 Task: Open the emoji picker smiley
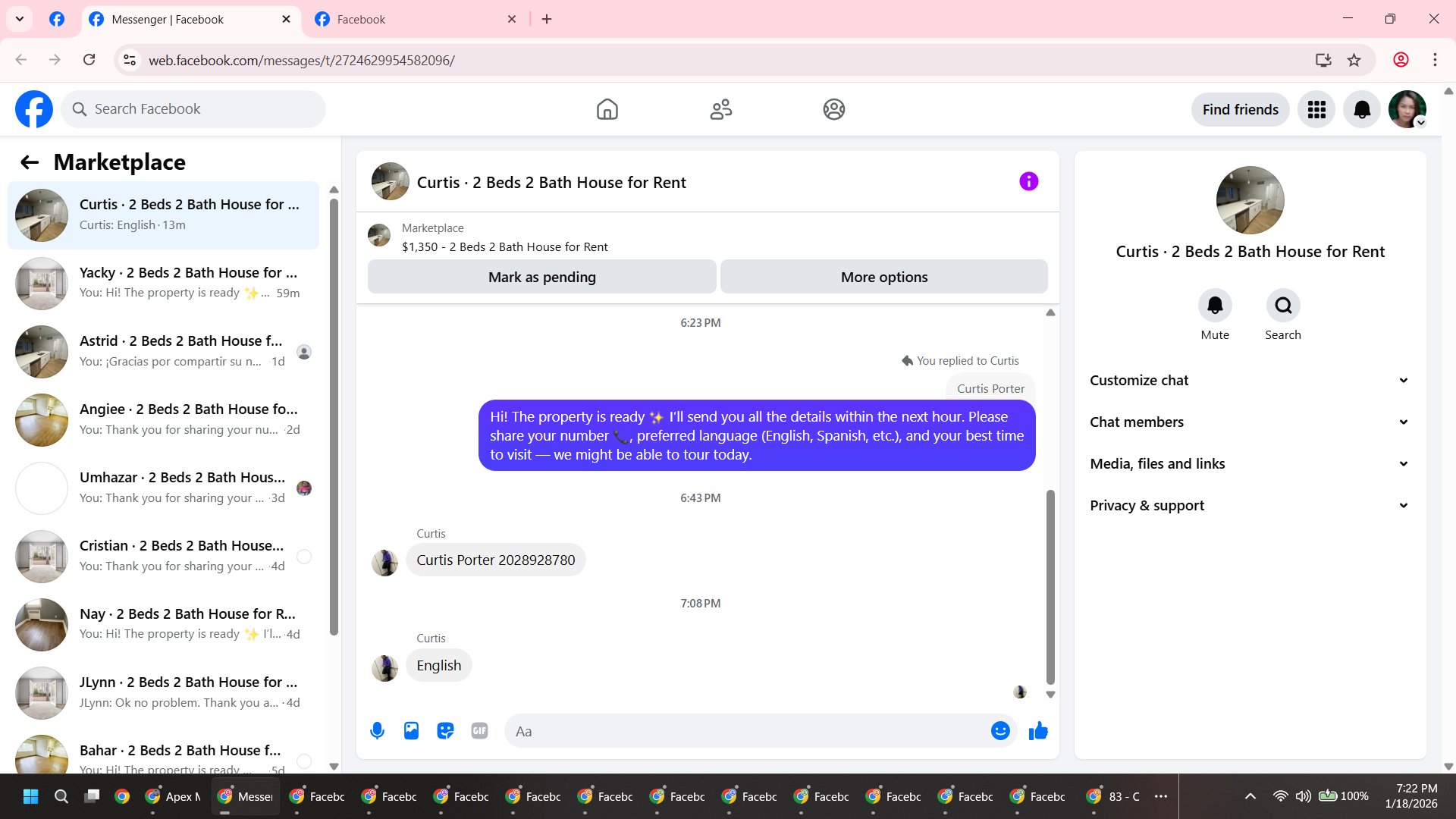pyautogui.click(x=1000, y=731)
